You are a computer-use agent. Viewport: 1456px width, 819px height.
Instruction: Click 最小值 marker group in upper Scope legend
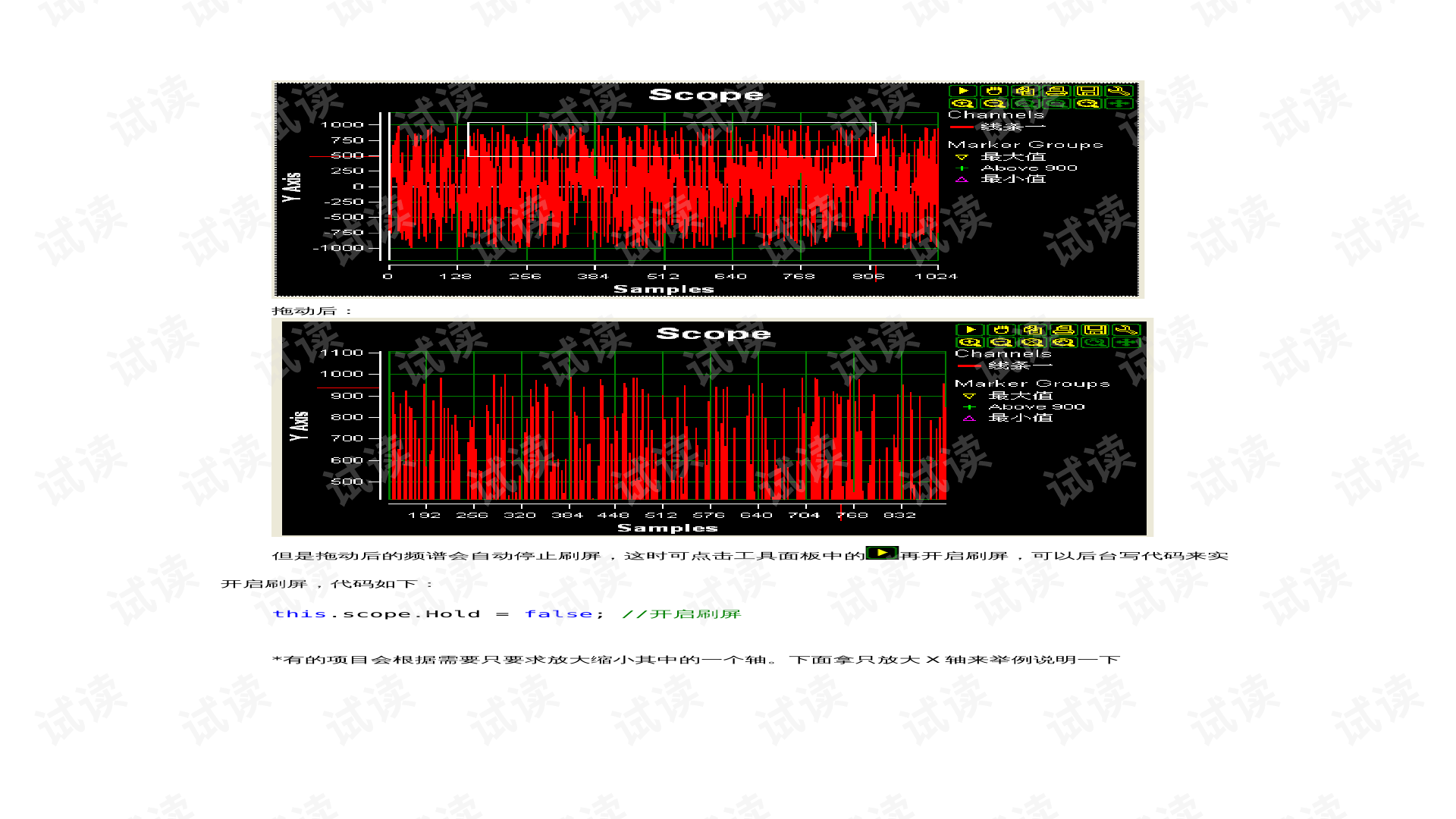coord(1001,179)
